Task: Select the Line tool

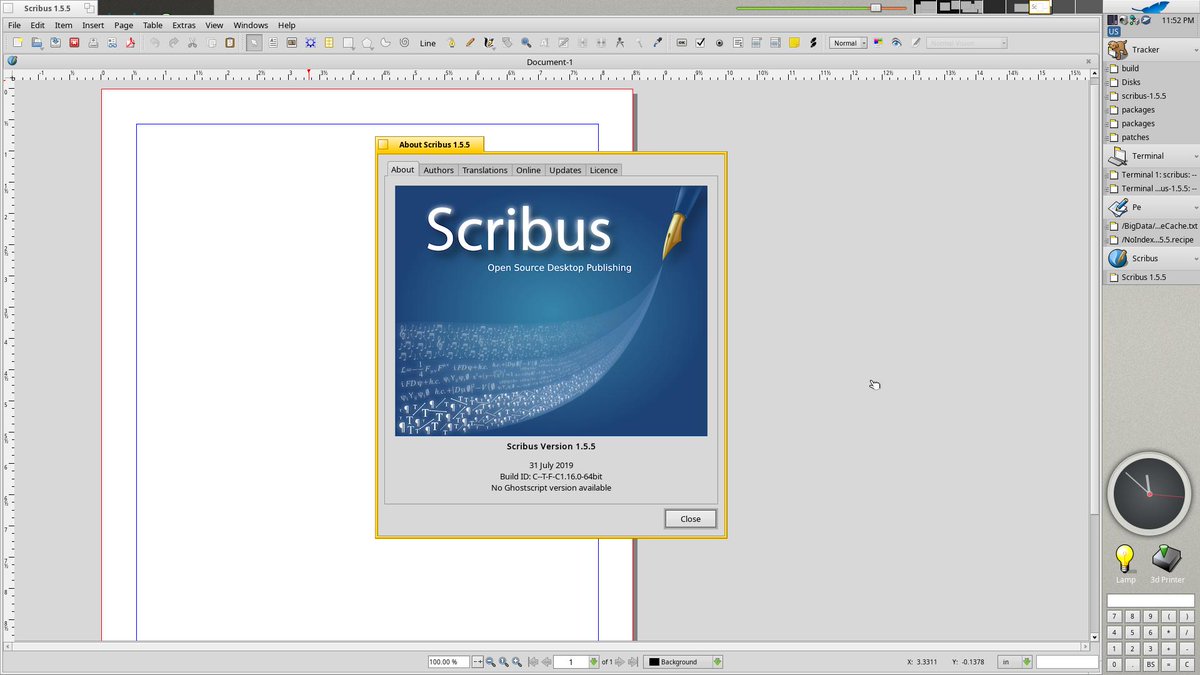Action: coord(428,43)
